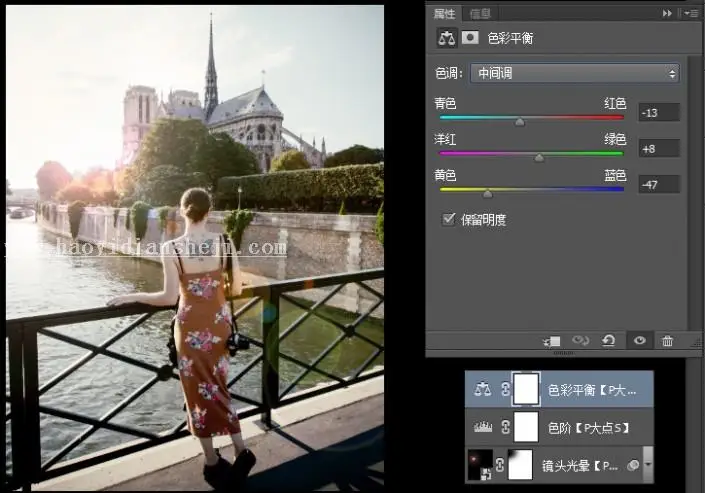The height and width of the screenshot is (493, 705).
Task: Select the 镜头光晕【P… layer name
Action: pos(580,466)
